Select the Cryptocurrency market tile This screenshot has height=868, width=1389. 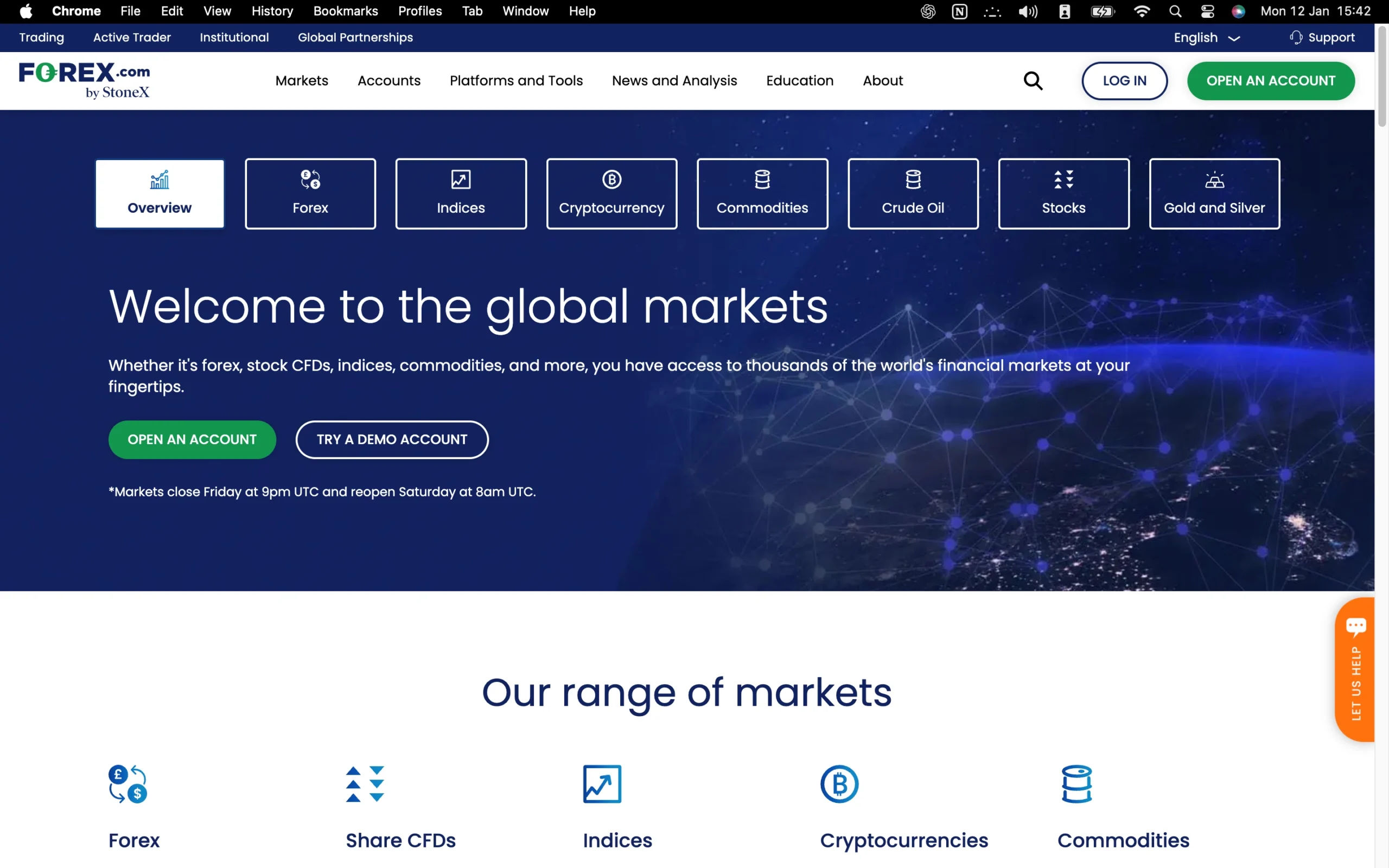611,194
